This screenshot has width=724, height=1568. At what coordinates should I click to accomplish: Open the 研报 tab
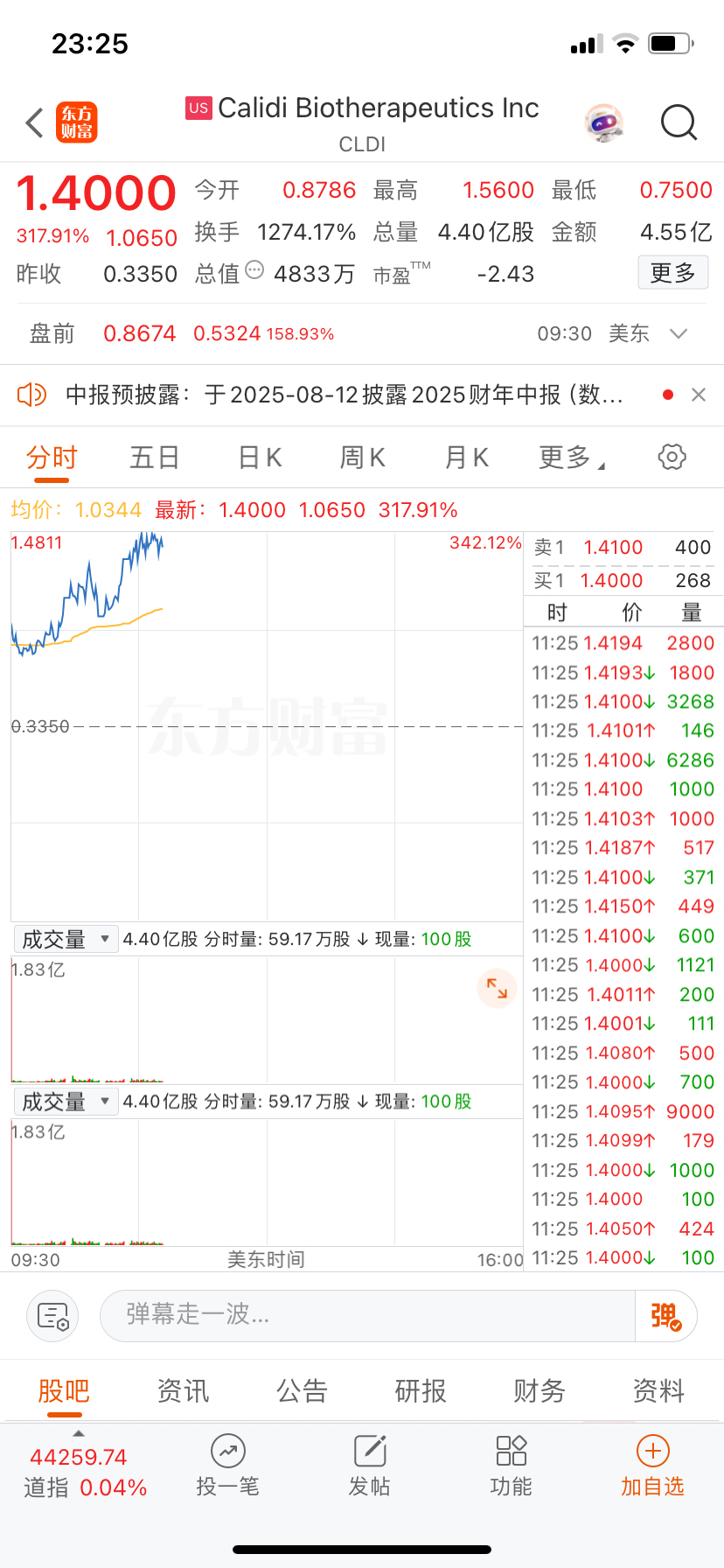tap(421, 1390)
